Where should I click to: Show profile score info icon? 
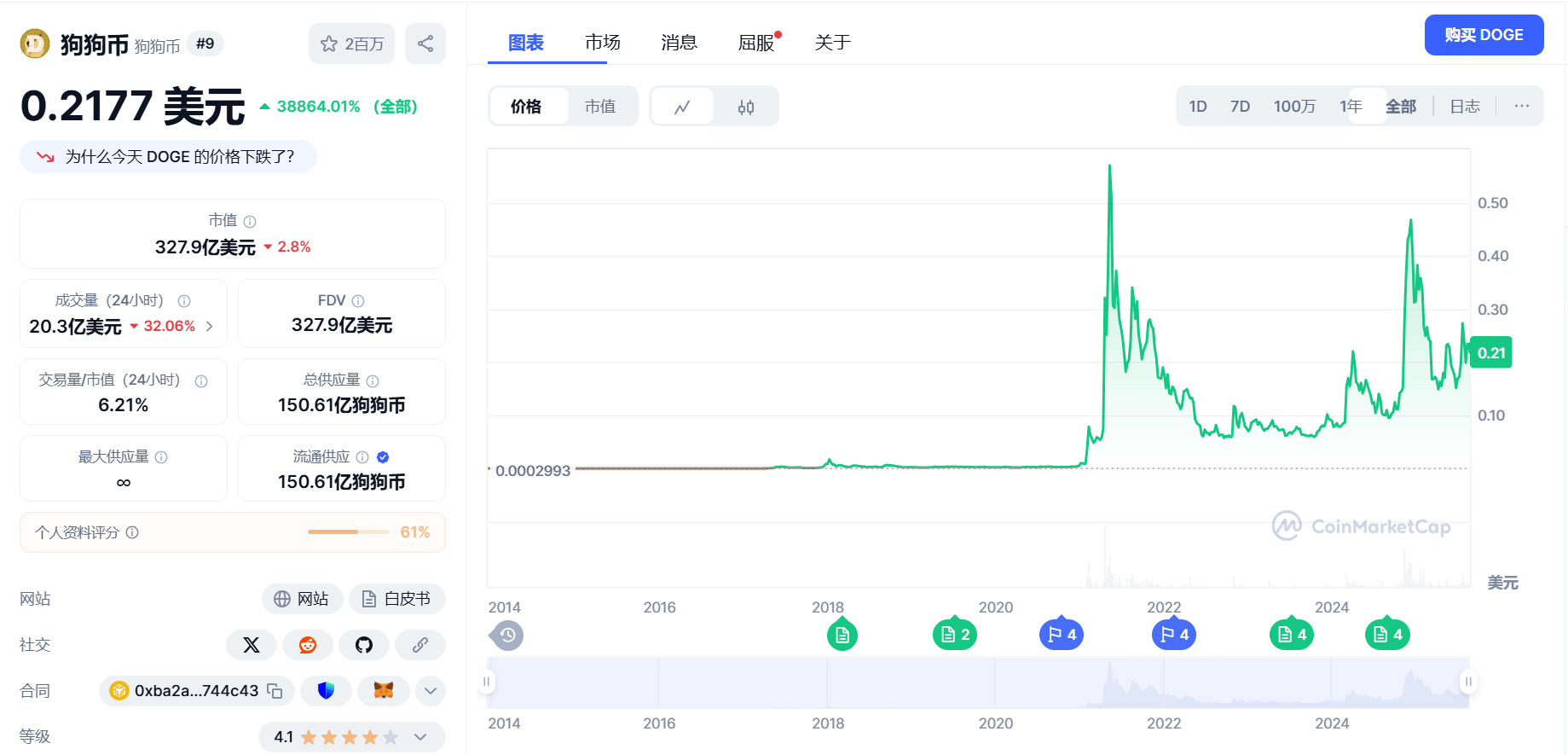pyautogui.click(x=132, y=532)
